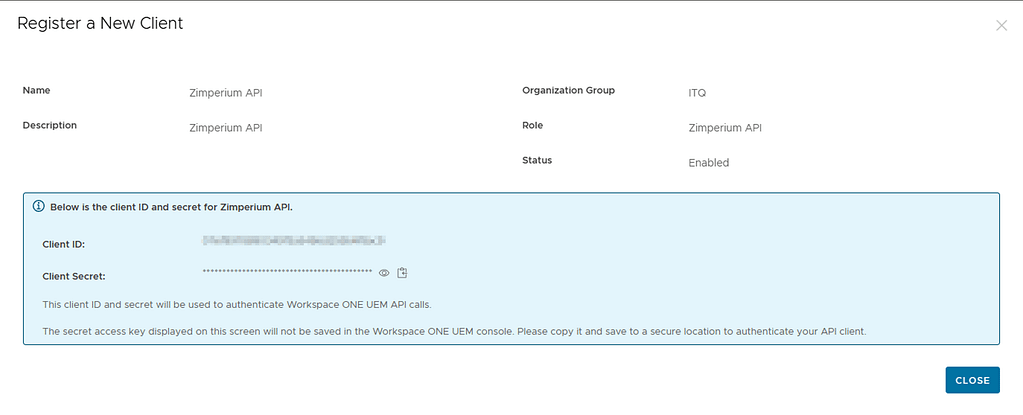
Task: Click the info icon in blue panel
Action: click(x=38, y=206)
